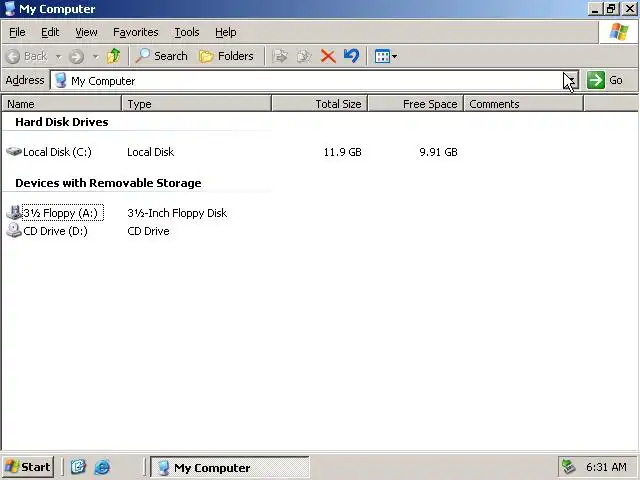Screen dimensions: 640x480
Task: Click the Move To toolbar icon
Action: tap(280, 56)
